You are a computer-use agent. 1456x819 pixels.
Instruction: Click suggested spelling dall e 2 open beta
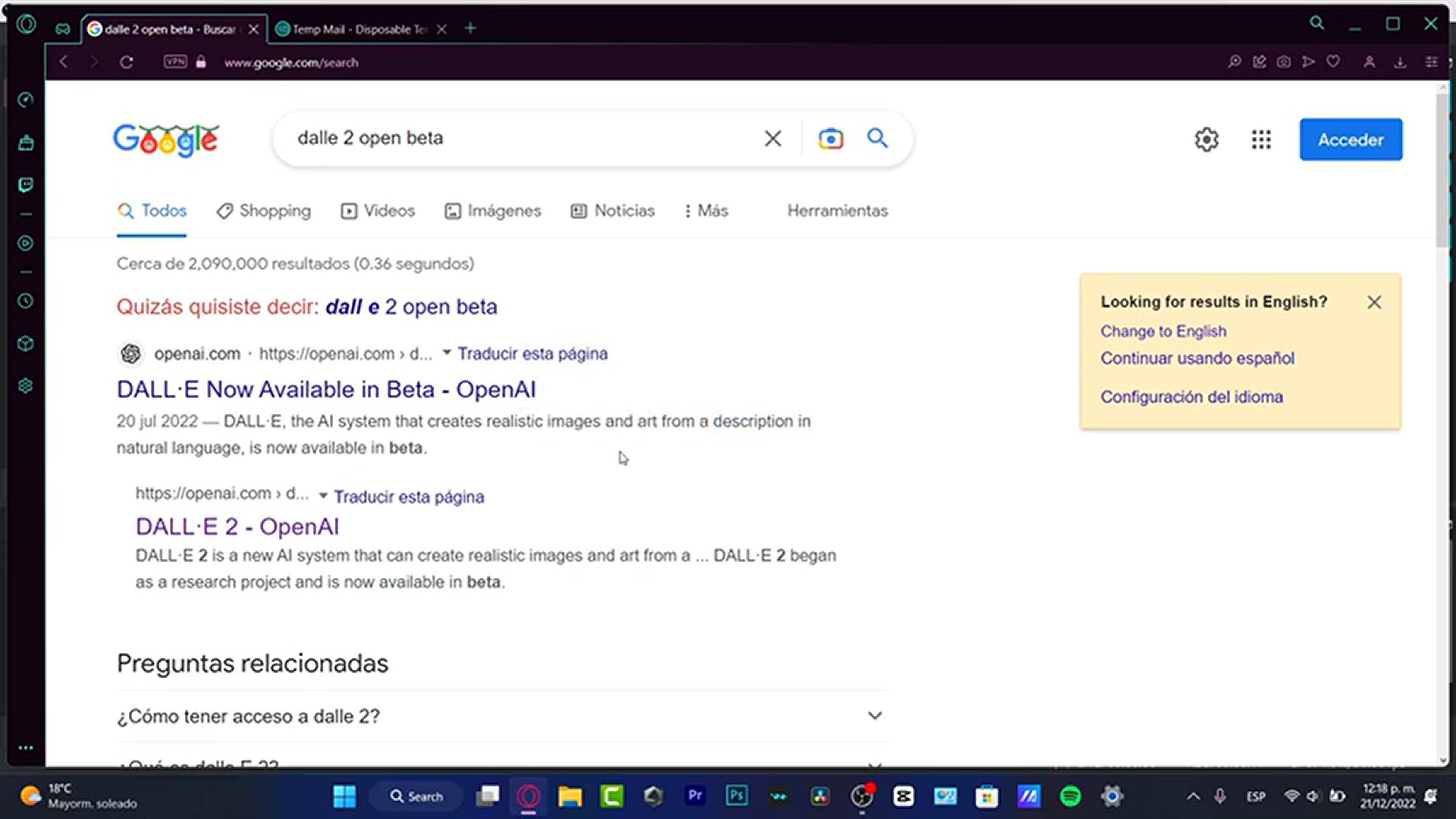411,307
